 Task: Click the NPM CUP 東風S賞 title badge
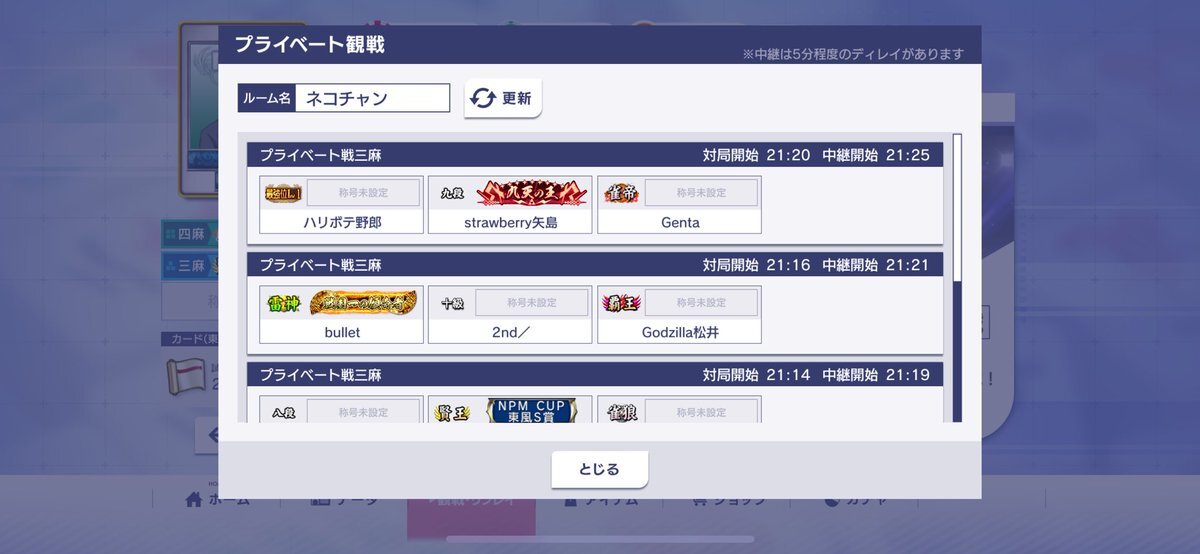(x=531, y=410)
